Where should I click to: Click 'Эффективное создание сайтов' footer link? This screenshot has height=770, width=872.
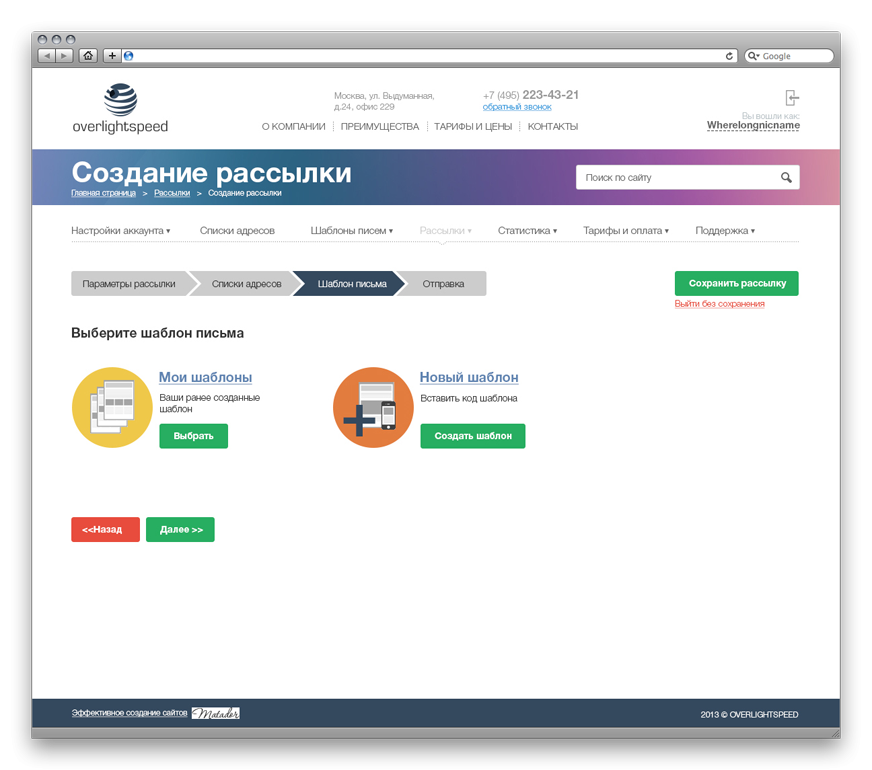(130, 713)
